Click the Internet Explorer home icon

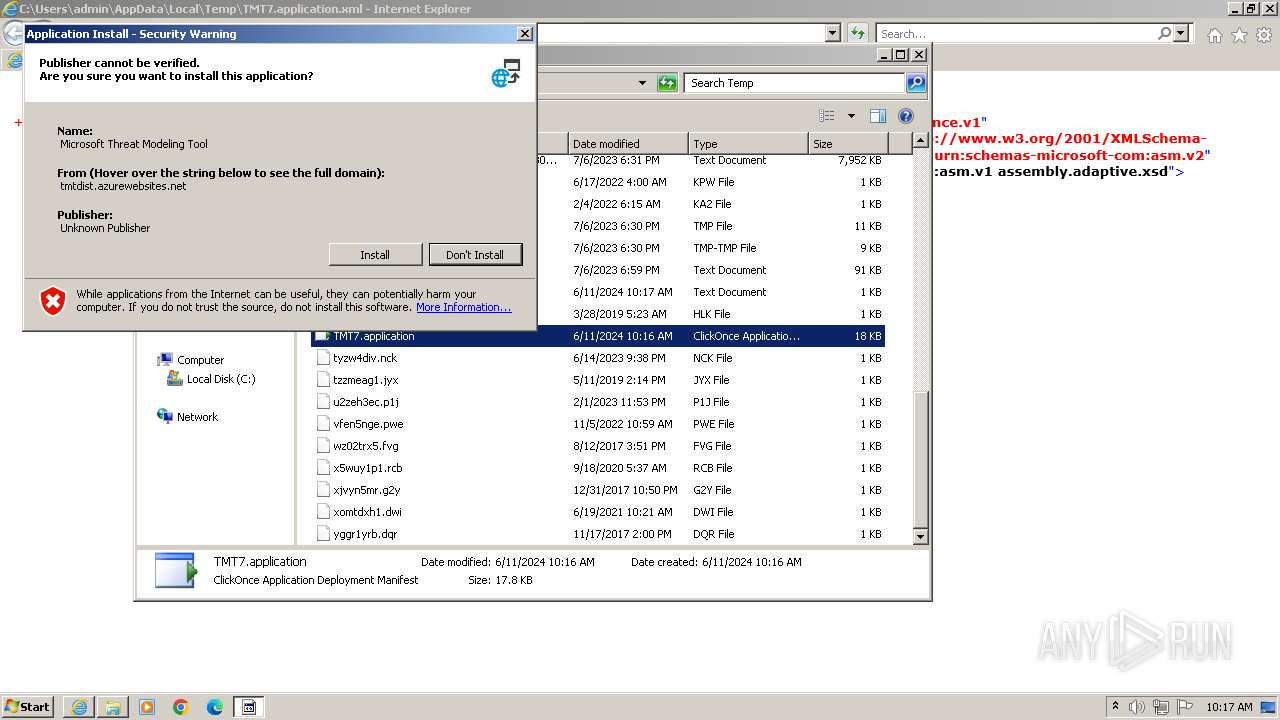pyautogui.click(x=1214, y=35)
